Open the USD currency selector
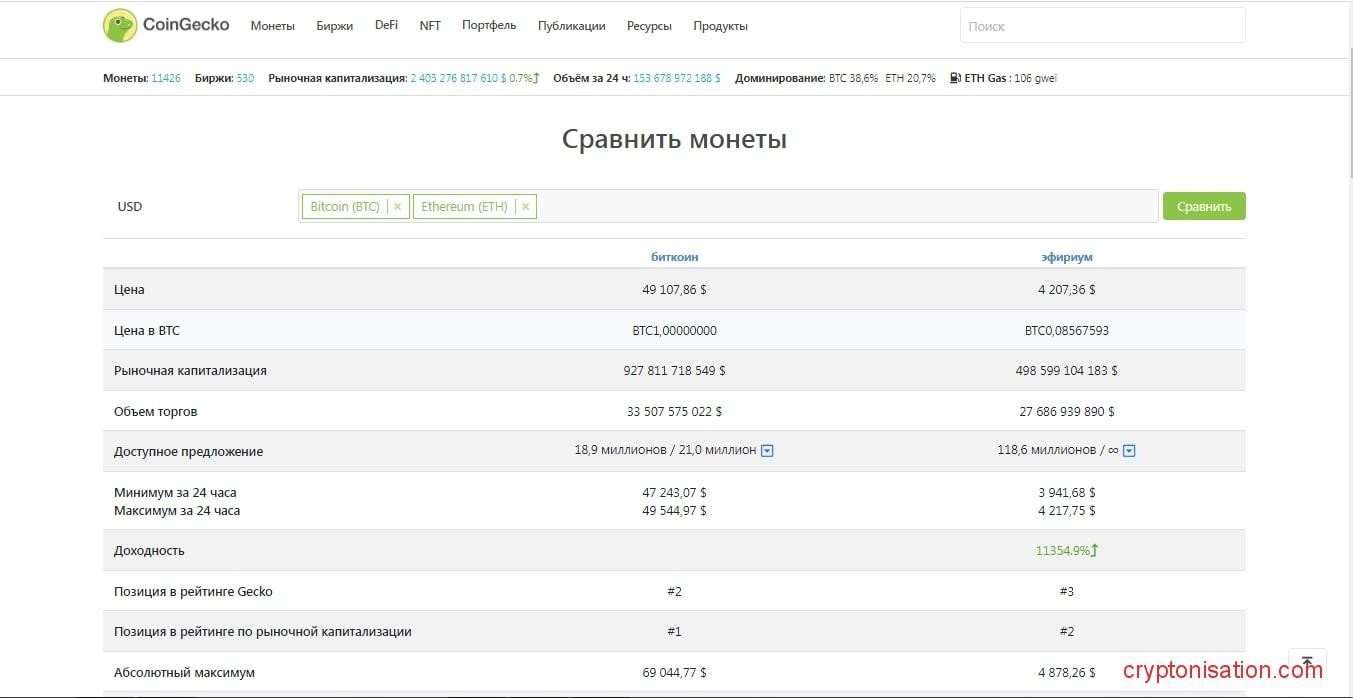 point(130,207)
